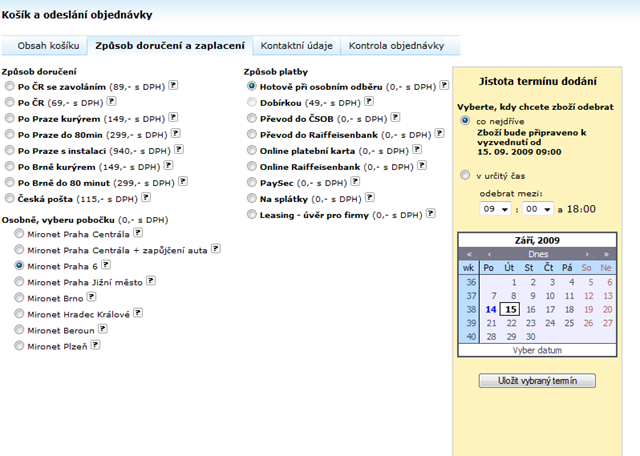
Task: Open info icon for Centrála + zapůjčení auta
Action: [x=216, y=249]
